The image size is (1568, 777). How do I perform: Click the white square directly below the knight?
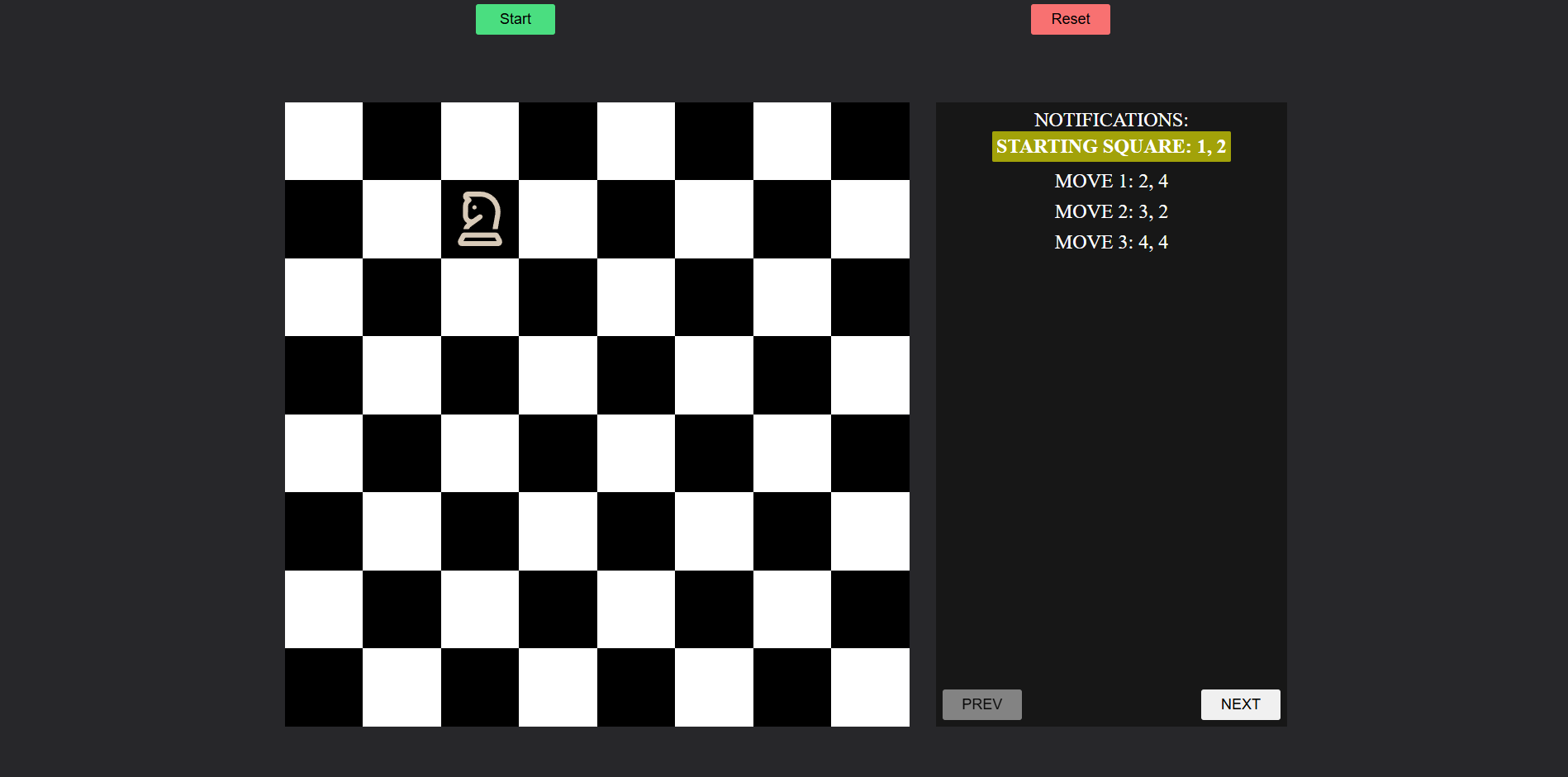(x=480, y=297)
